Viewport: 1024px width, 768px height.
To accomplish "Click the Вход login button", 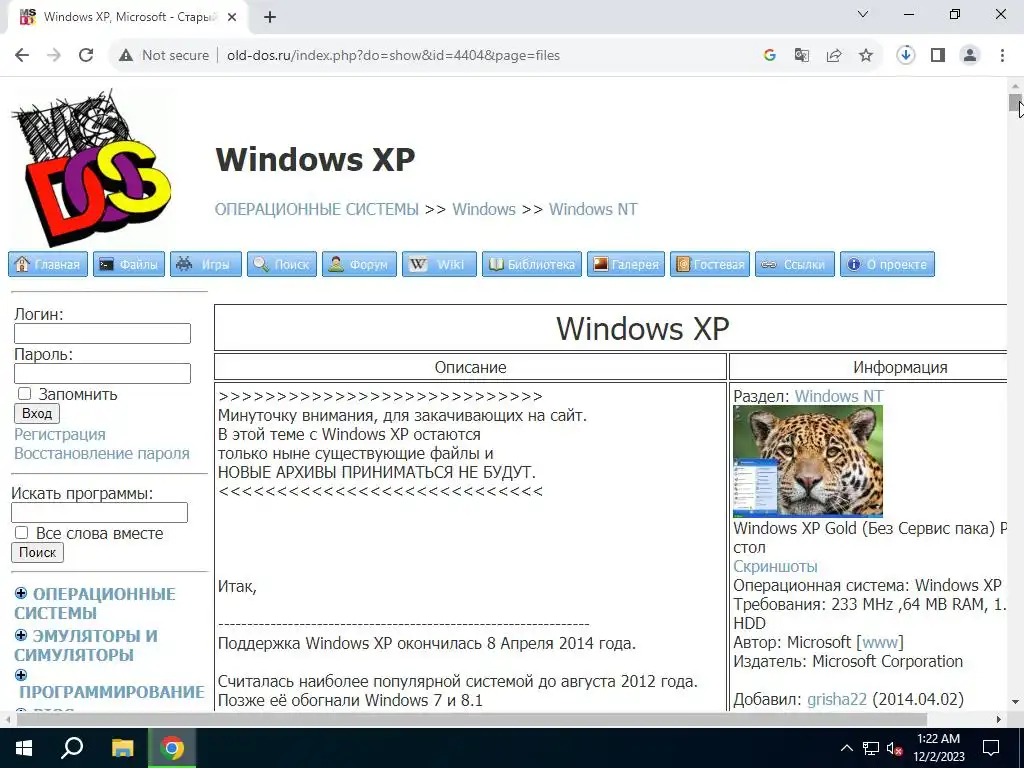I will (x=37, y=413).
